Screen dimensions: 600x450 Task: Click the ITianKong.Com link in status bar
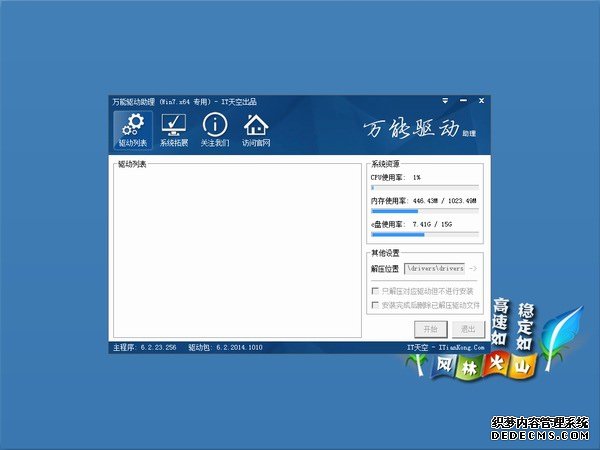[x=461, y=347]
